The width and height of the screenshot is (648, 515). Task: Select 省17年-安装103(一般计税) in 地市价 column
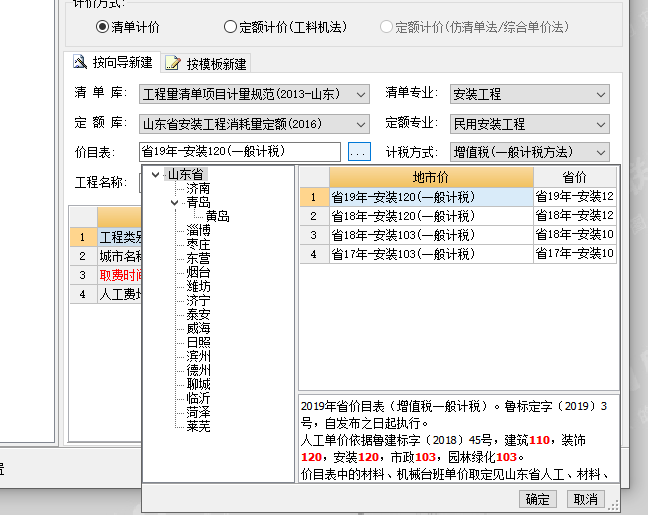(x=431, y=254)
